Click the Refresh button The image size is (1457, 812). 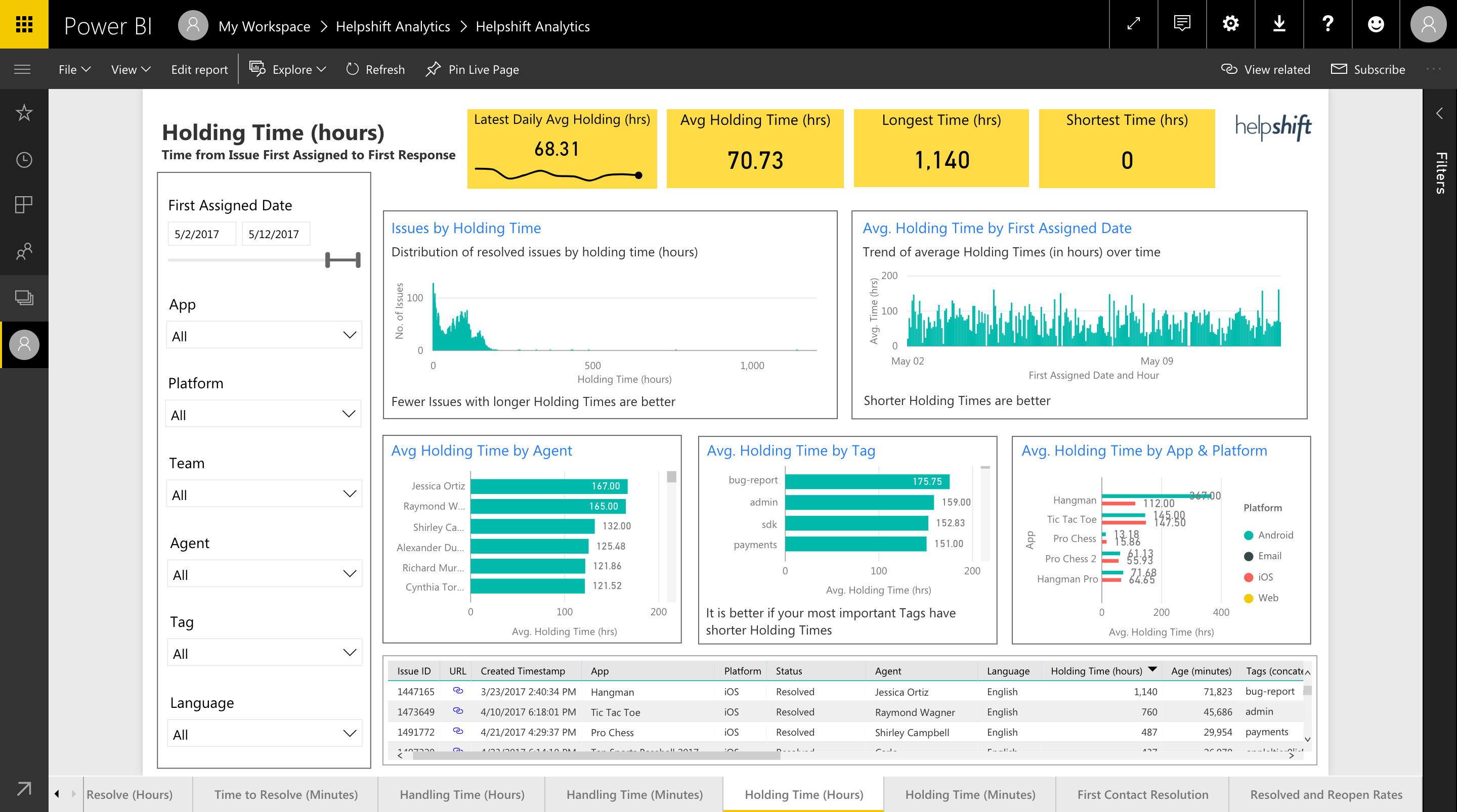pyautogui.click(x=375, y=70)
